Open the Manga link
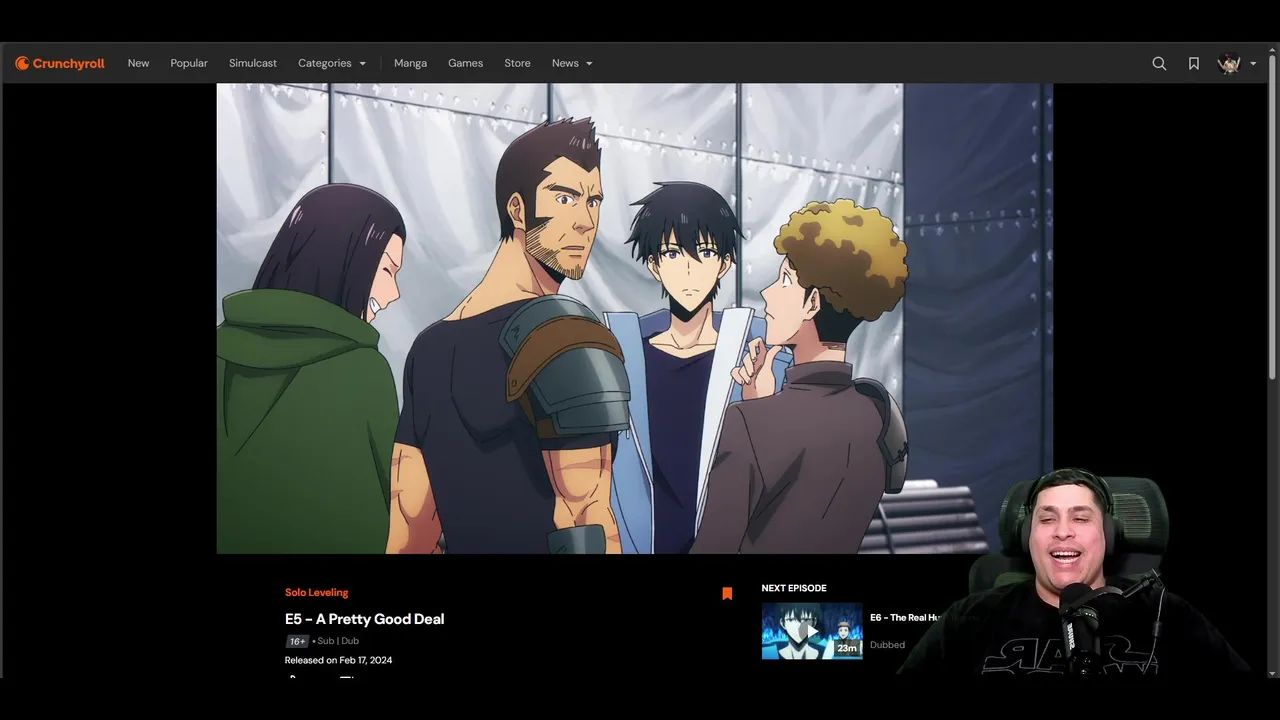1280x720 pixels. click(x=410, y=63)
